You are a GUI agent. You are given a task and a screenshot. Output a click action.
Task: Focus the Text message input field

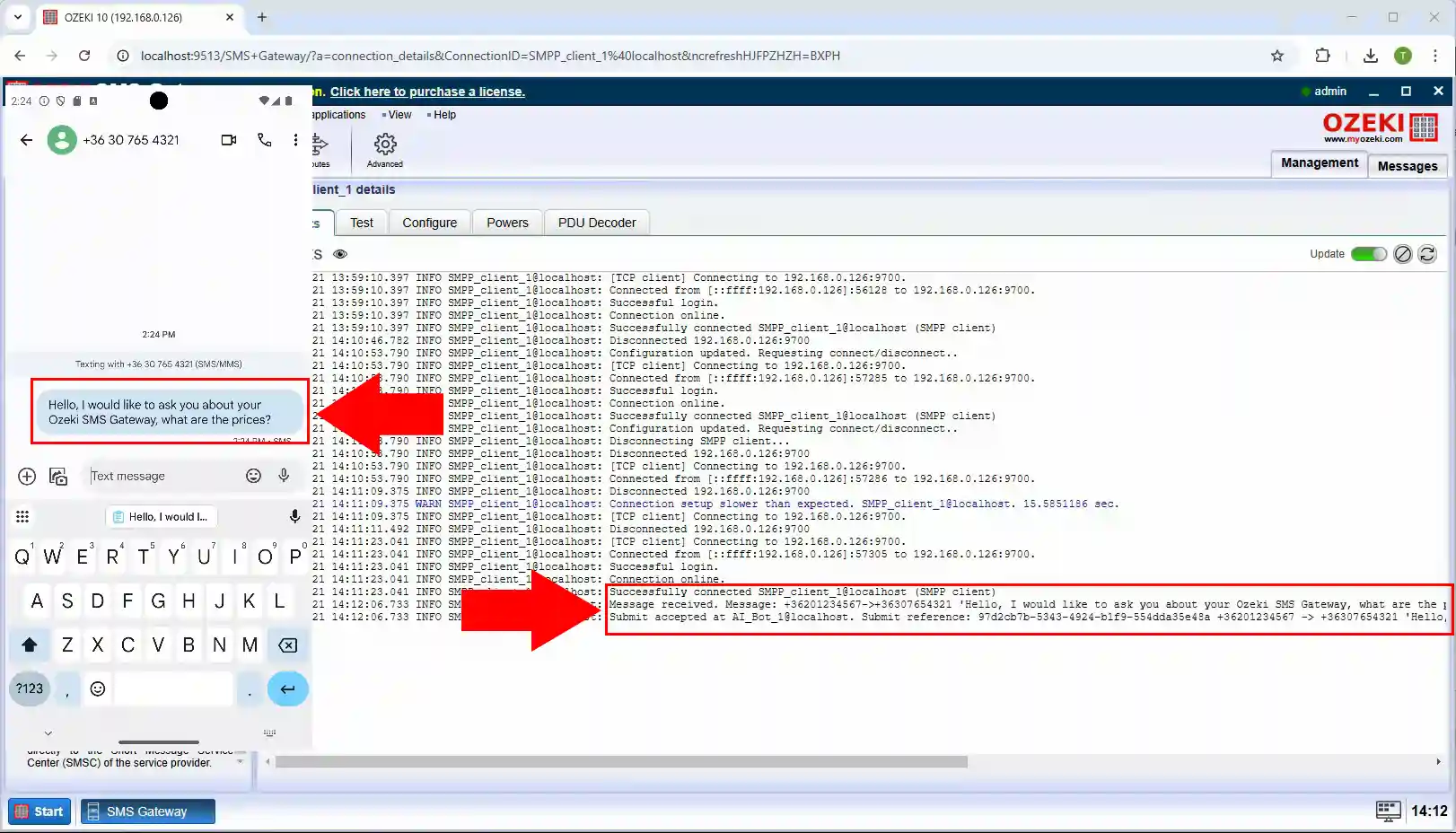[x=162, y=476]
